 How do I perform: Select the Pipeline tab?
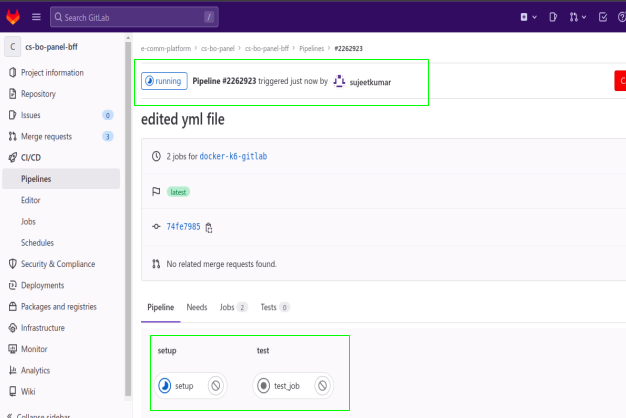[160, 307]
